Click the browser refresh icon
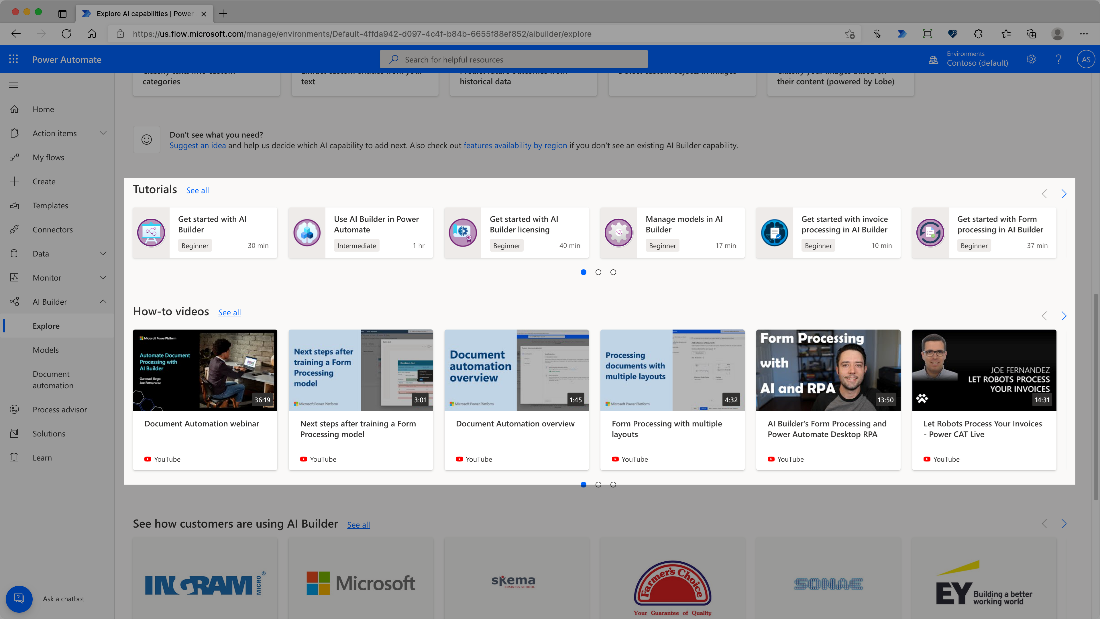Viewport: 1100px width, 619px height. click(67, 33)
